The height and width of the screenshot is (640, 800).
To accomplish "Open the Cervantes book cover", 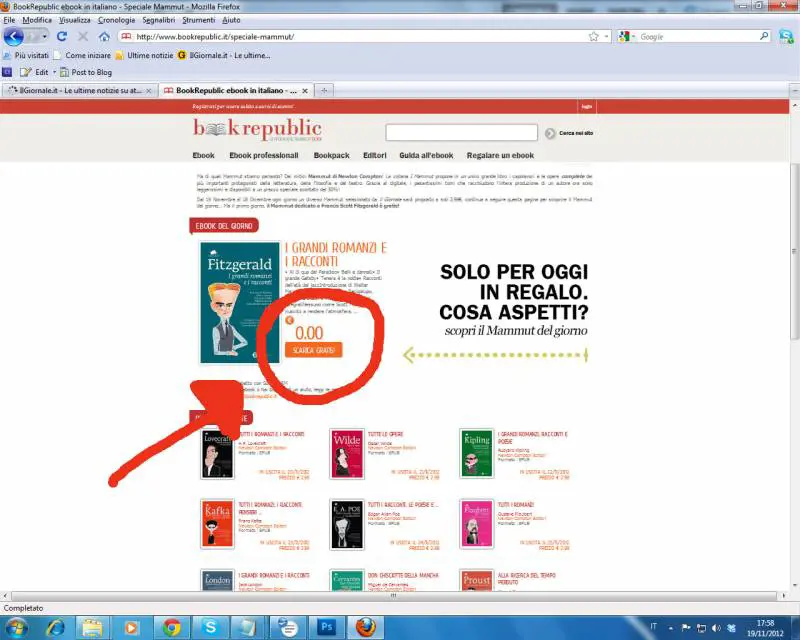I will click(x=347, y=580).
